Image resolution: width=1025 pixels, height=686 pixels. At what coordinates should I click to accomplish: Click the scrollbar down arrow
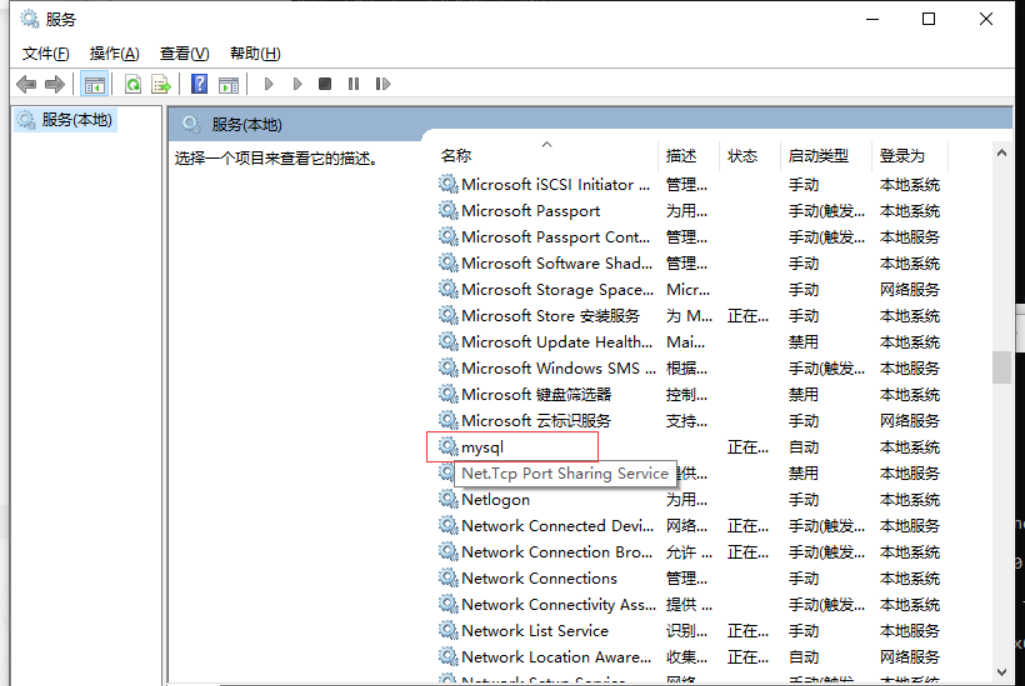(x=1001, y=672)
